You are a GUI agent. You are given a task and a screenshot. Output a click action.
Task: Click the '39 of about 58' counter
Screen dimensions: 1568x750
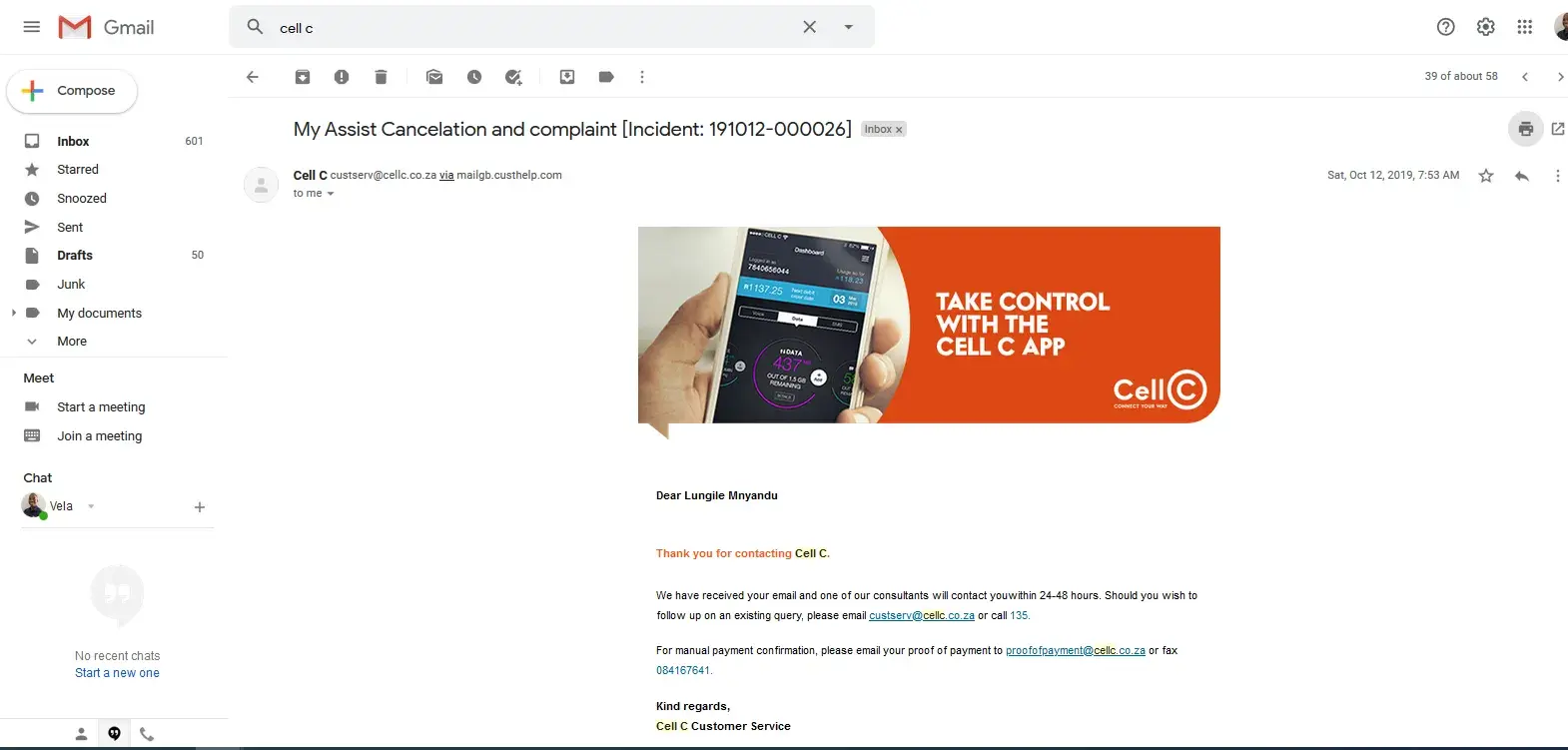click(x=1461, y=77)
